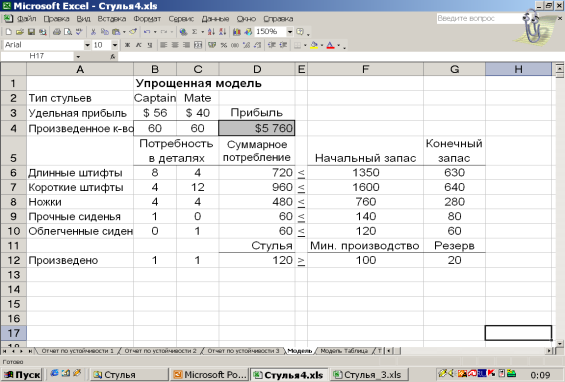Image resolution: width=565 pixels, height=382 pixels.
Task: Click the Введите вопрос help field
Action: coord(479,18)
